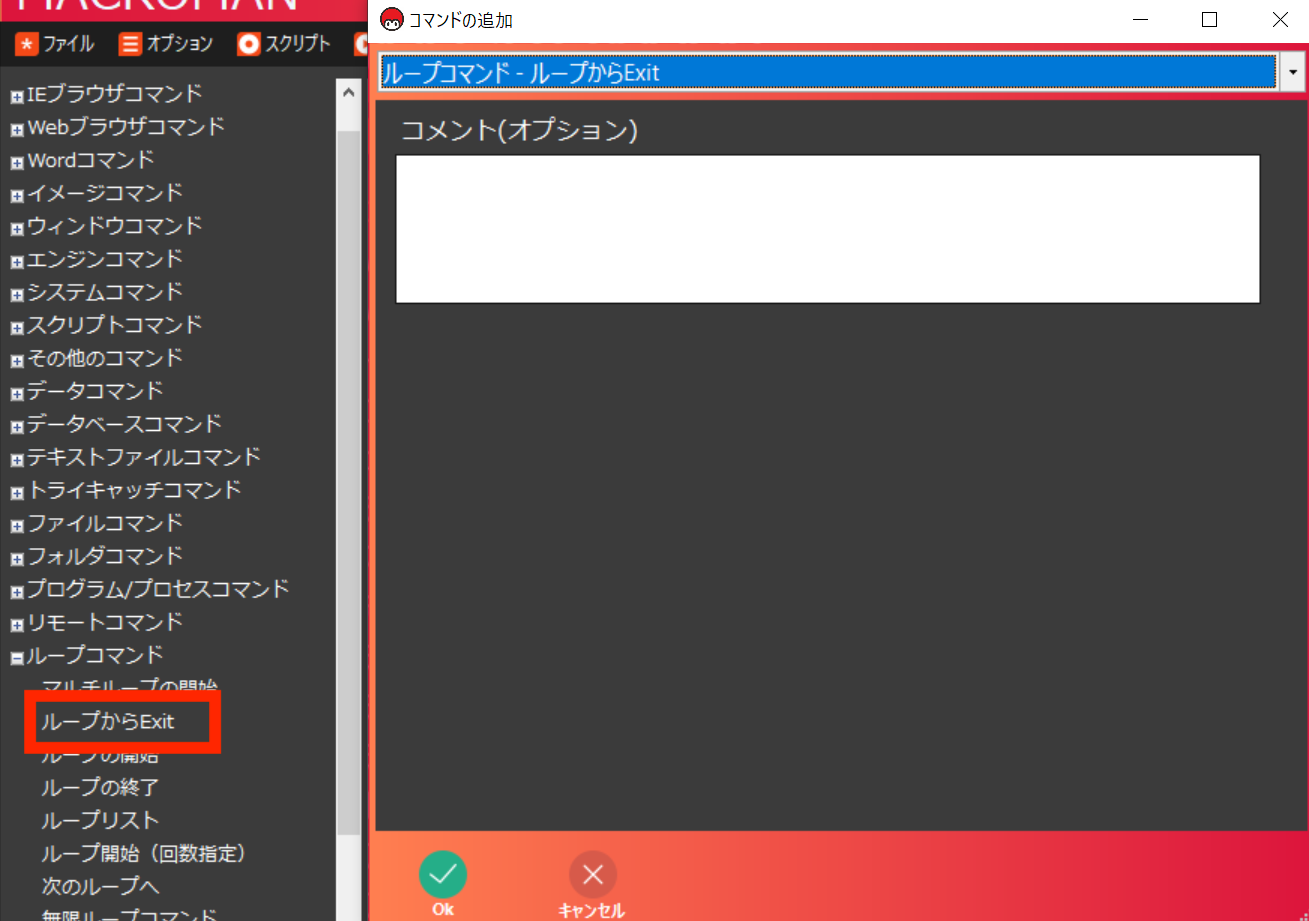The image size is (1309, 921).
Task: Select リモートコマンド in the tree
Action: 105,622
